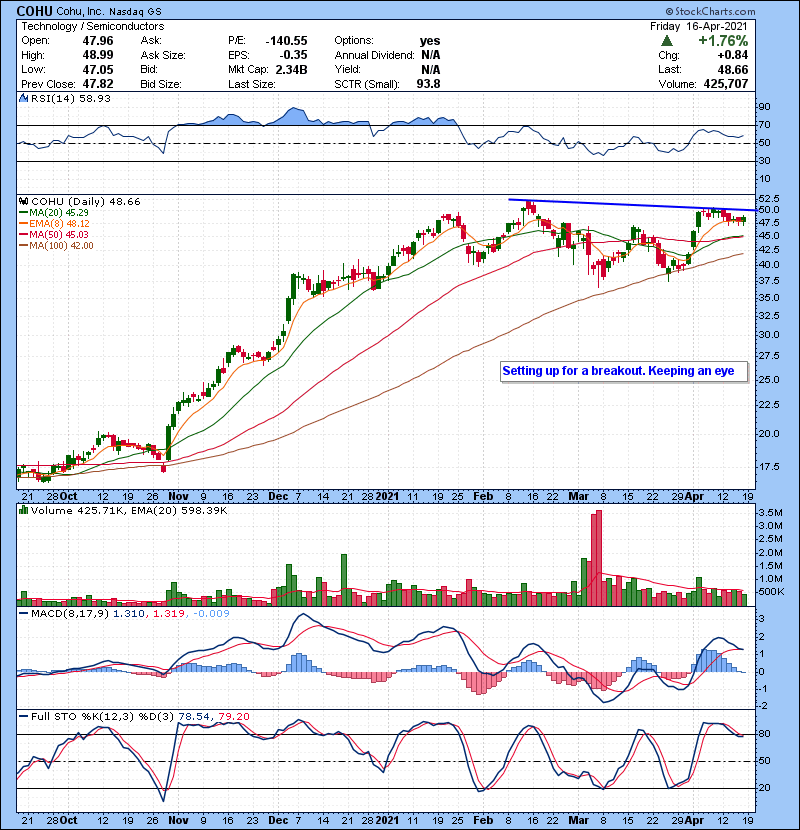Select the MA(100) 42.00 legend entry
800x830 pixels.
pyautogui.click(x=57, y=246)
